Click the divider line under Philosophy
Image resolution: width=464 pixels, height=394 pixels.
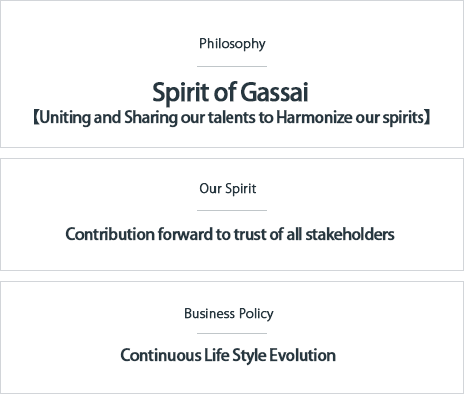232,66
